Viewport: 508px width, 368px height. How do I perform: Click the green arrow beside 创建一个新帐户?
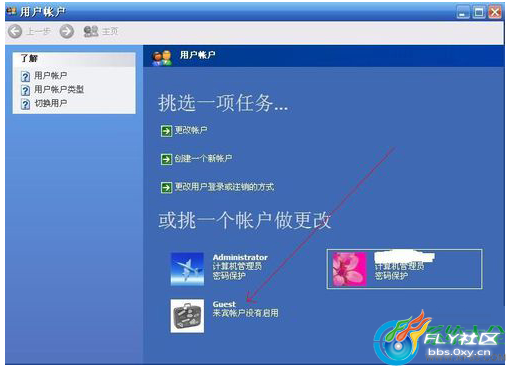tap(166, 159)
